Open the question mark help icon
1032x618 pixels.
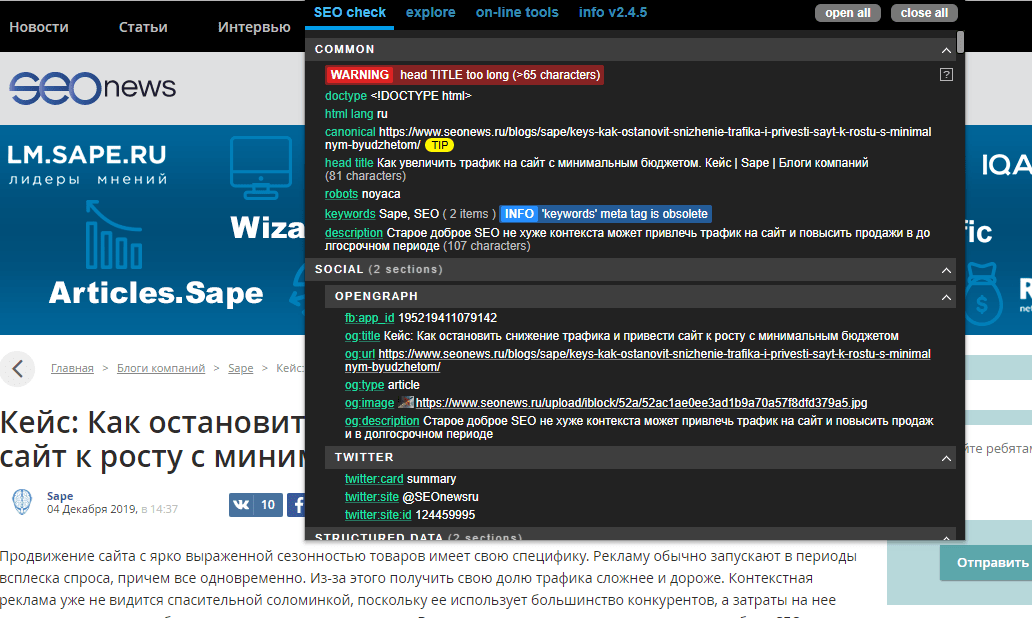point(946,75)
